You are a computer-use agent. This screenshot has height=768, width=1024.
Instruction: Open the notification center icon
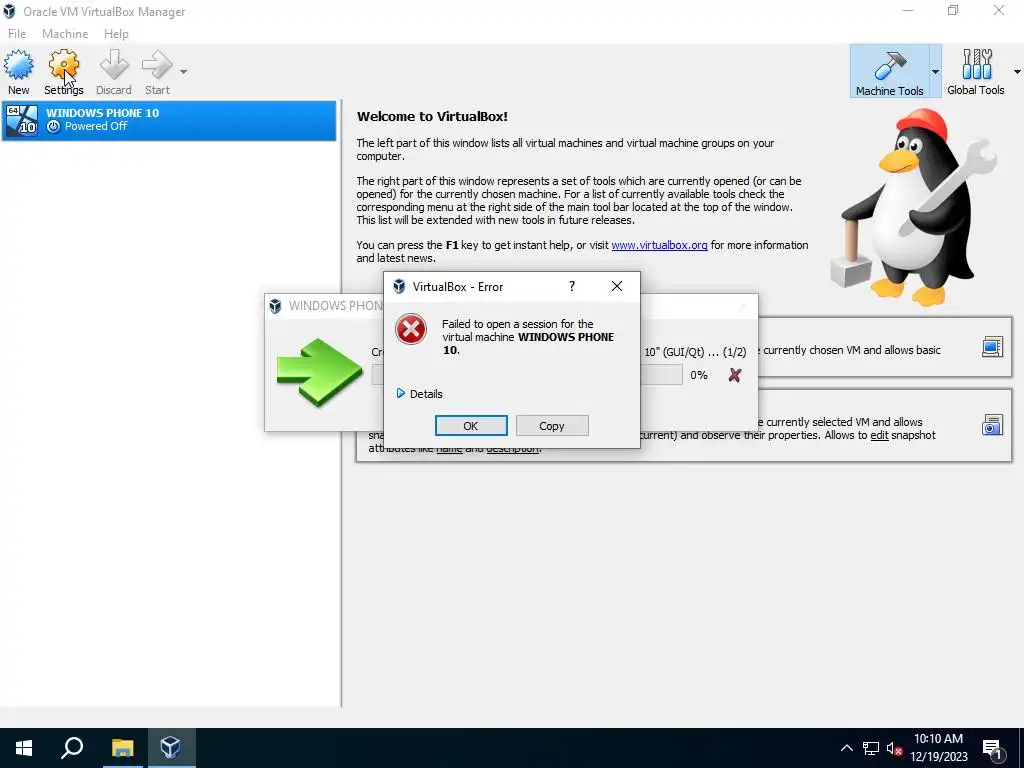click(992, 749)
